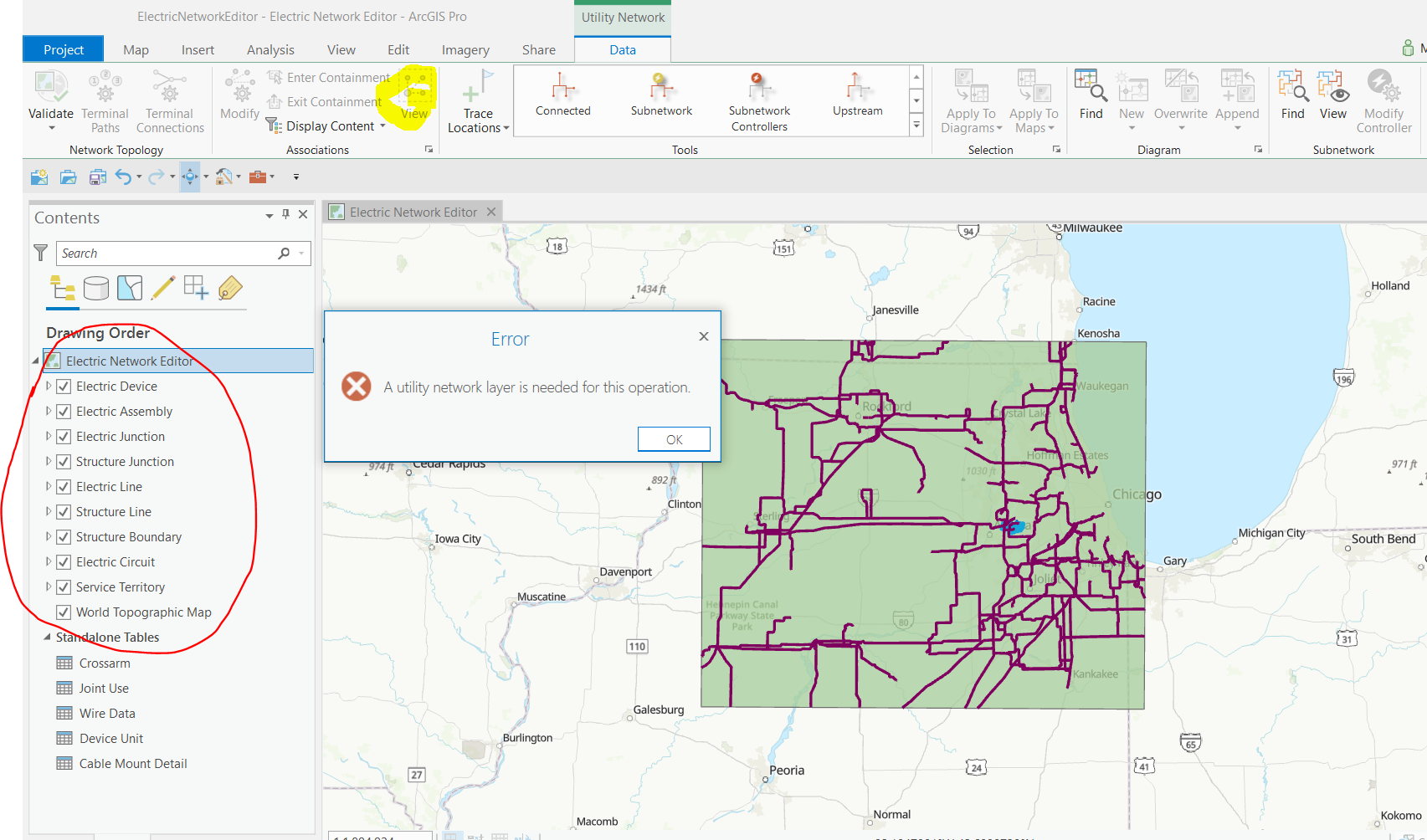This screenshot has width=1427, height=840.
Task: Click the Overwrite diagram icon
Action: coord(1181,87)
